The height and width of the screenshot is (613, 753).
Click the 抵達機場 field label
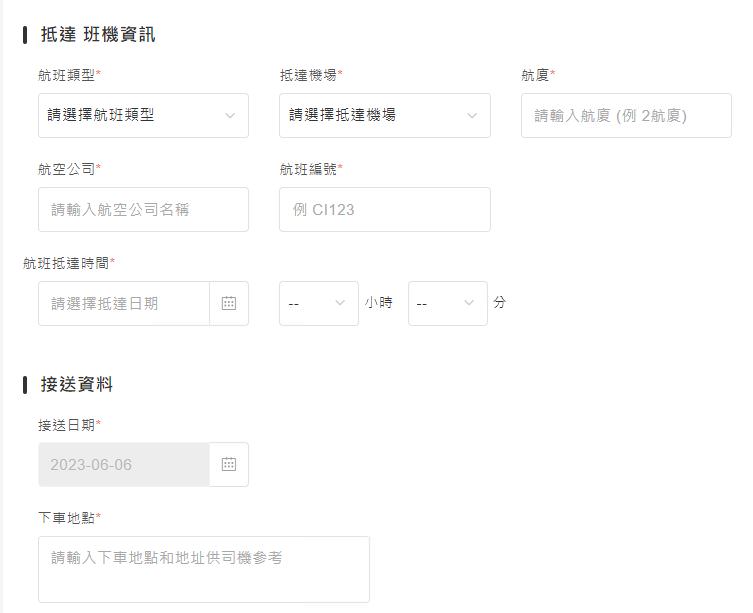pyautogui.click(x=308, y=75)
